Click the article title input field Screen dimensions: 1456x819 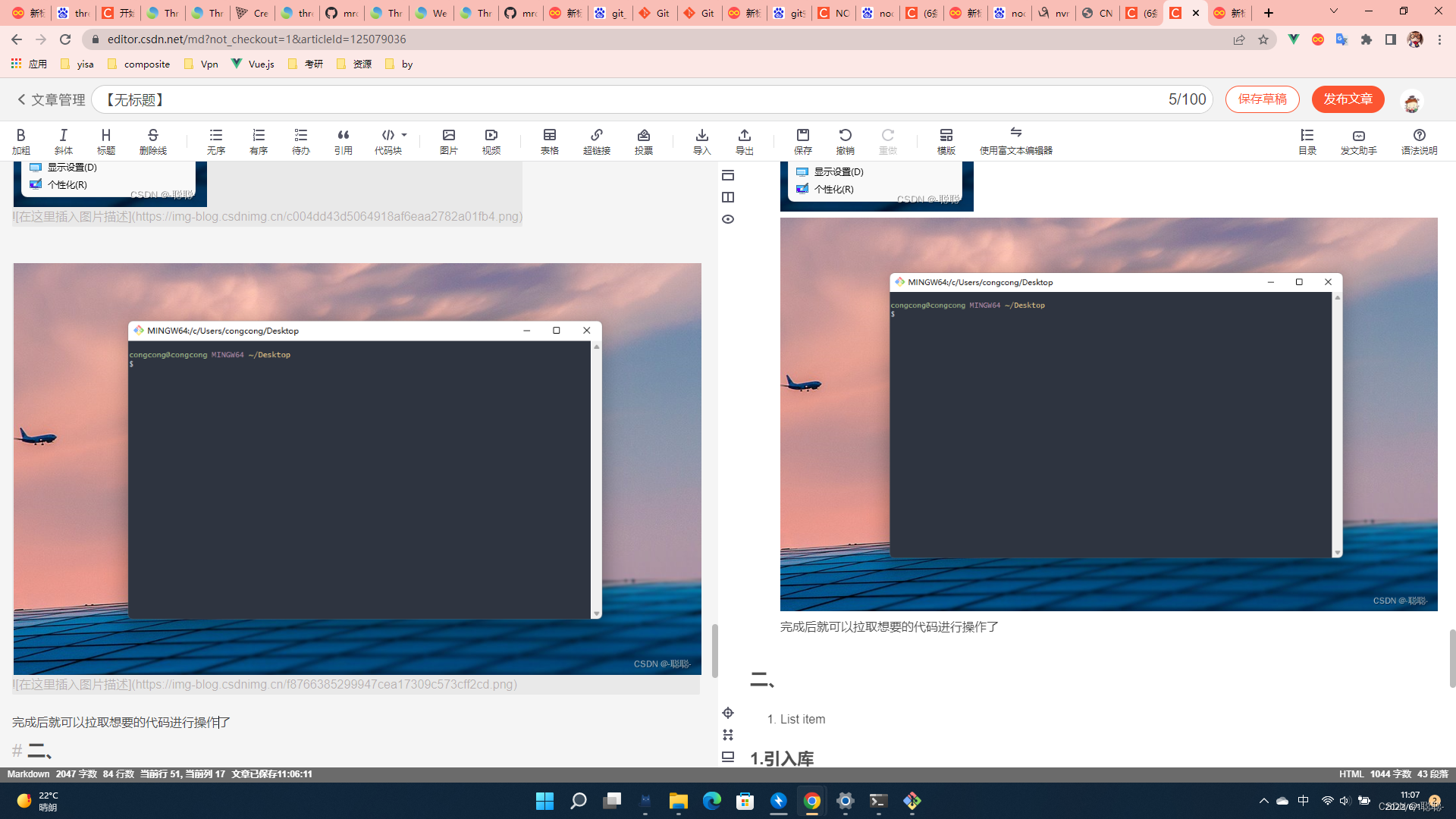(607, 99)
